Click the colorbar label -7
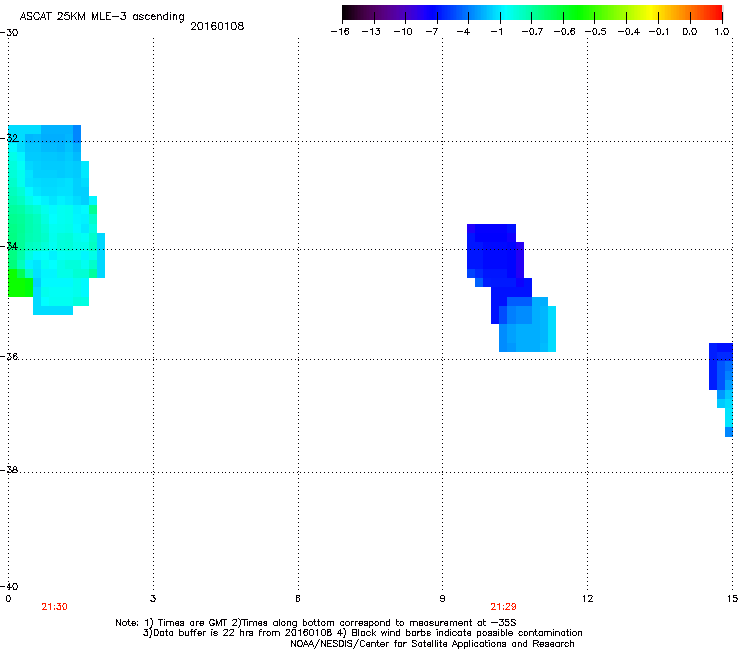This screenshot has width=740, height=650. [432, 32]
